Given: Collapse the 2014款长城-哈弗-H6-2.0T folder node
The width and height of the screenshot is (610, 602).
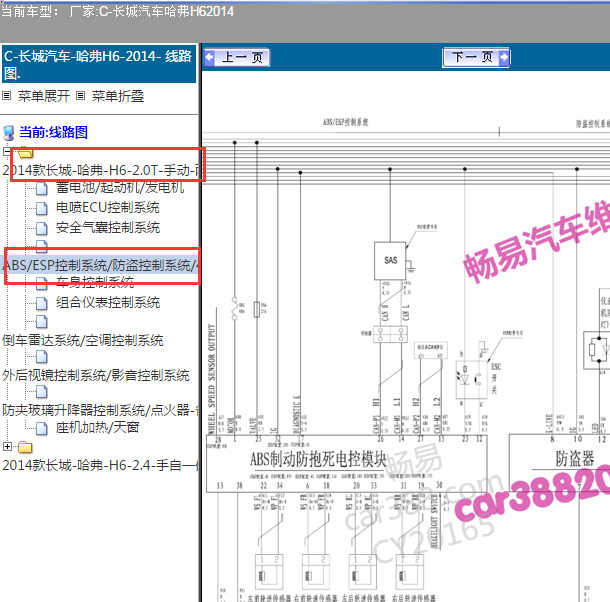Looking at the screenshot, I should coord(7,151).
